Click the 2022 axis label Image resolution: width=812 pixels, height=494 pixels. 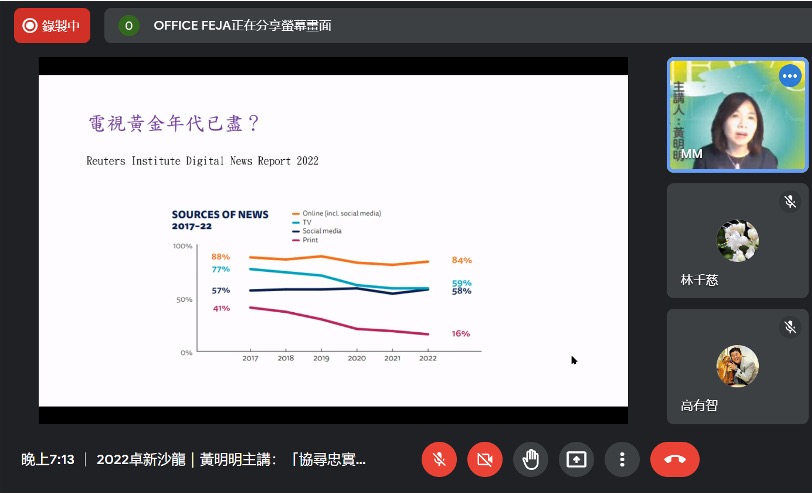(x=428, y=358)
